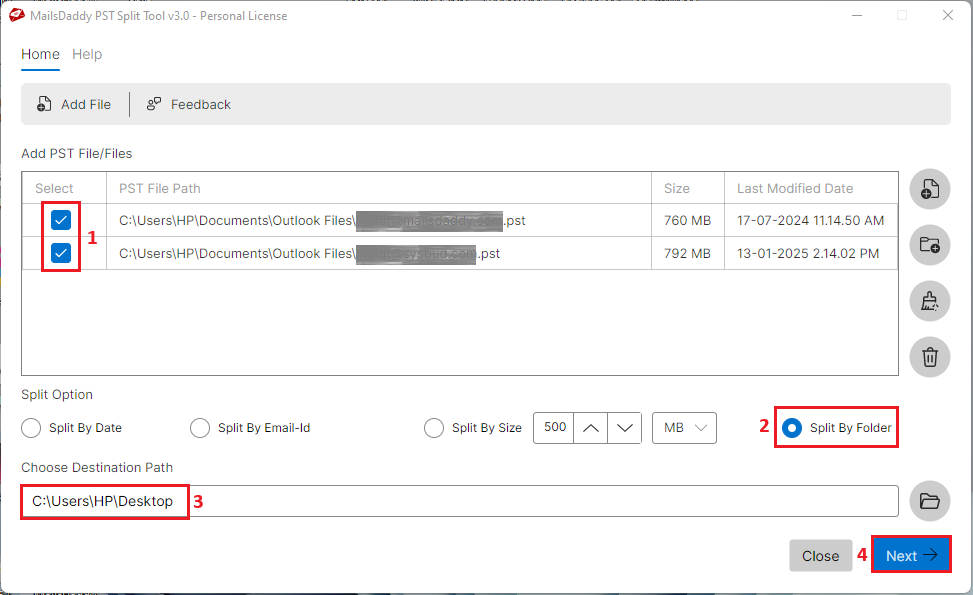Click the Next button
Image resolution: width=973 pixels, height=595 pixels.
[x=911, y=555]
